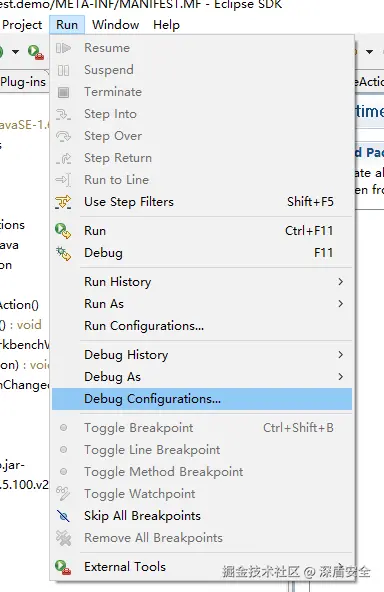
Task: Click the Toggle Breakpoint dot icon
Action: [63, 428]
